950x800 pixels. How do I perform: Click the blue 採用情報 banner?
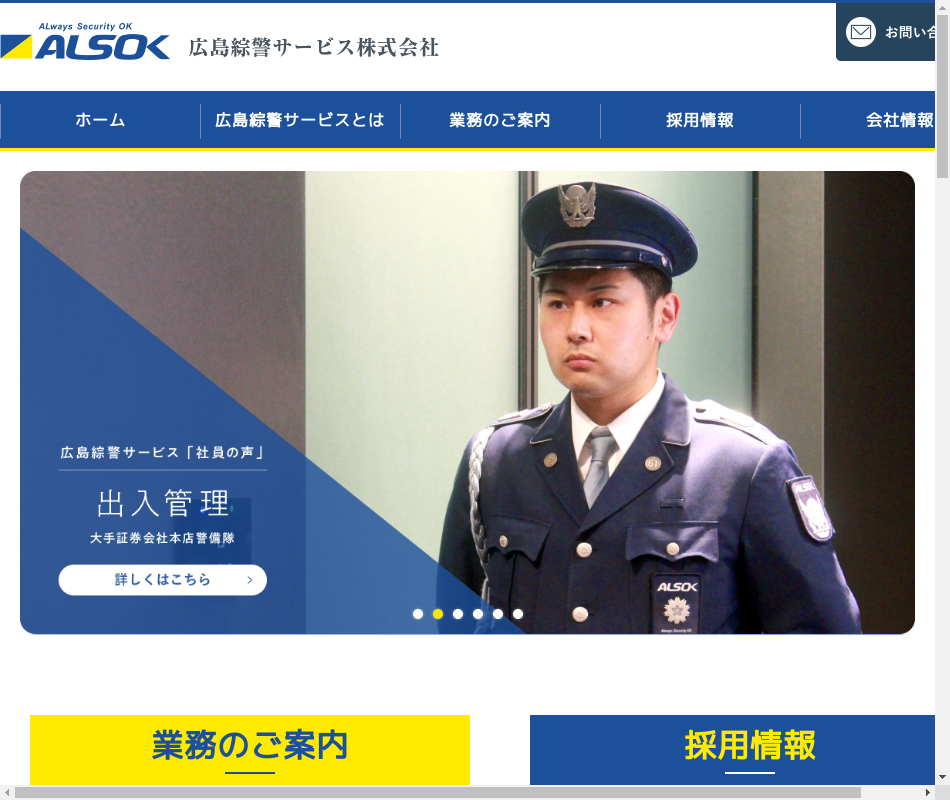pos(732,750)
